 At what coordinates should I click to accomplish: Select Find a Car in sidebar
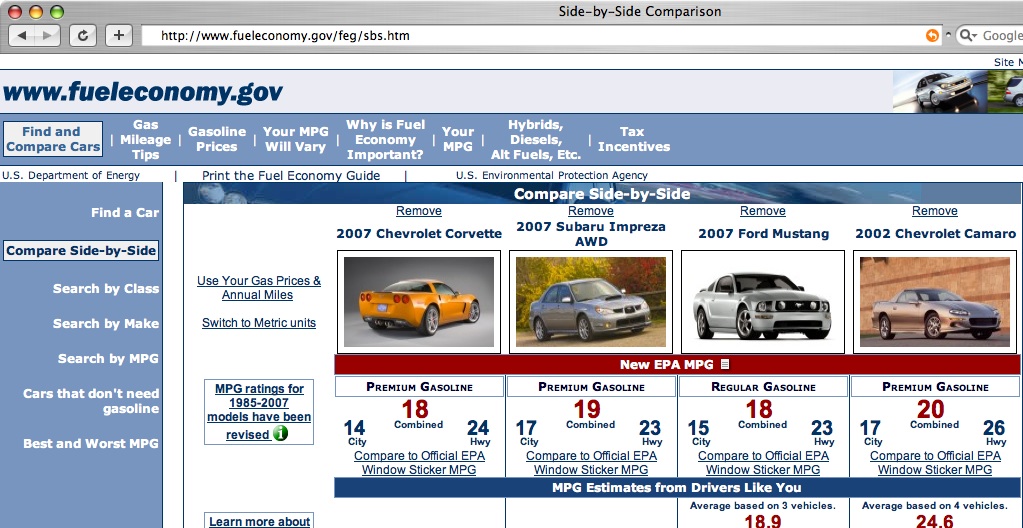125,213
